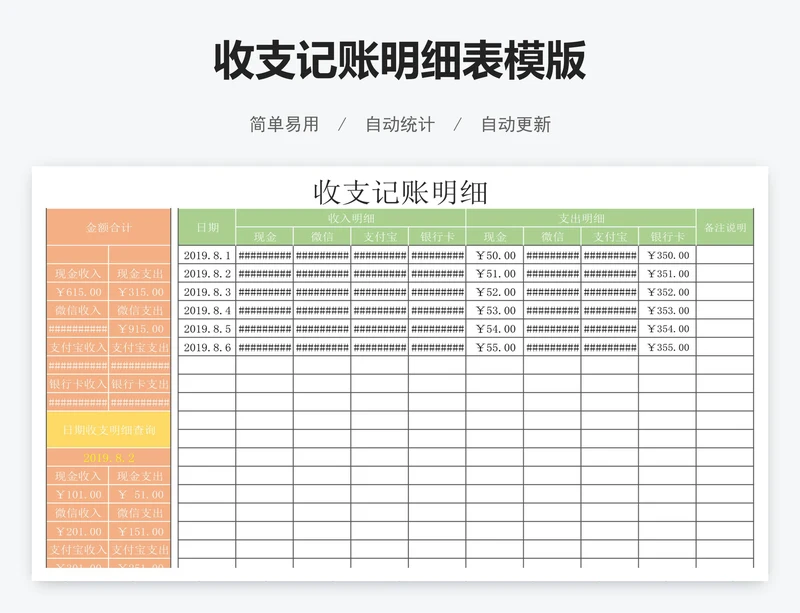The height and width of the screenshot is (613, 800).
Task: Select empty 备注说明 cell in 2019.8.1 row
Action: (725, 255)
